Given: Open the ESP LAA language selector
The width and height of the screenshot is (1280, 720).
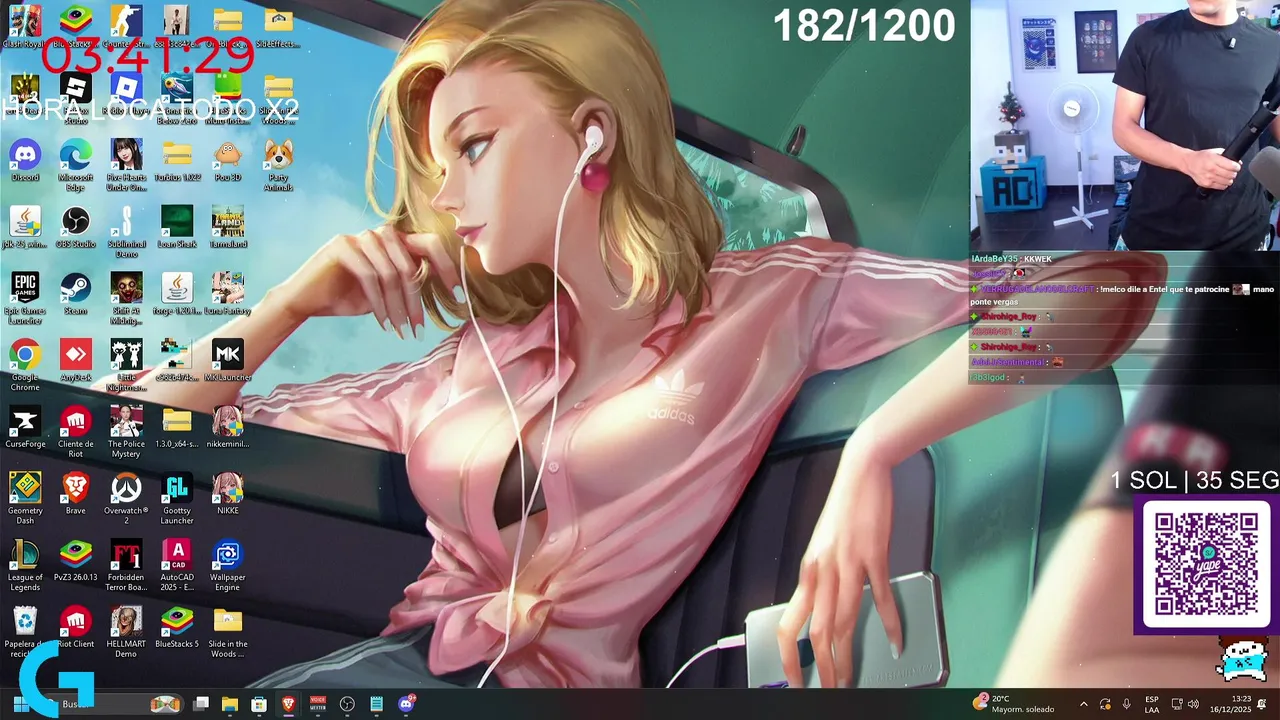Looking at the screenshot, I should [1152, 704].
